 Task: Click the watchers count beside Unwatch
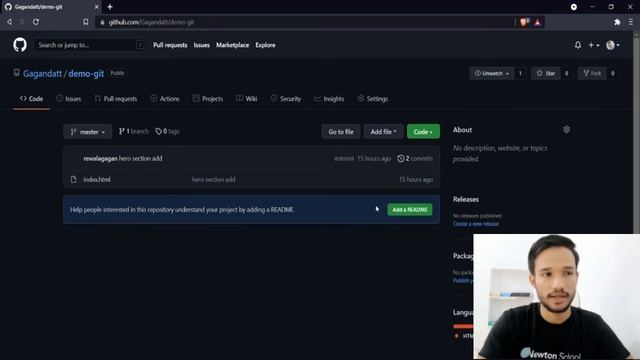pos(520,73)
